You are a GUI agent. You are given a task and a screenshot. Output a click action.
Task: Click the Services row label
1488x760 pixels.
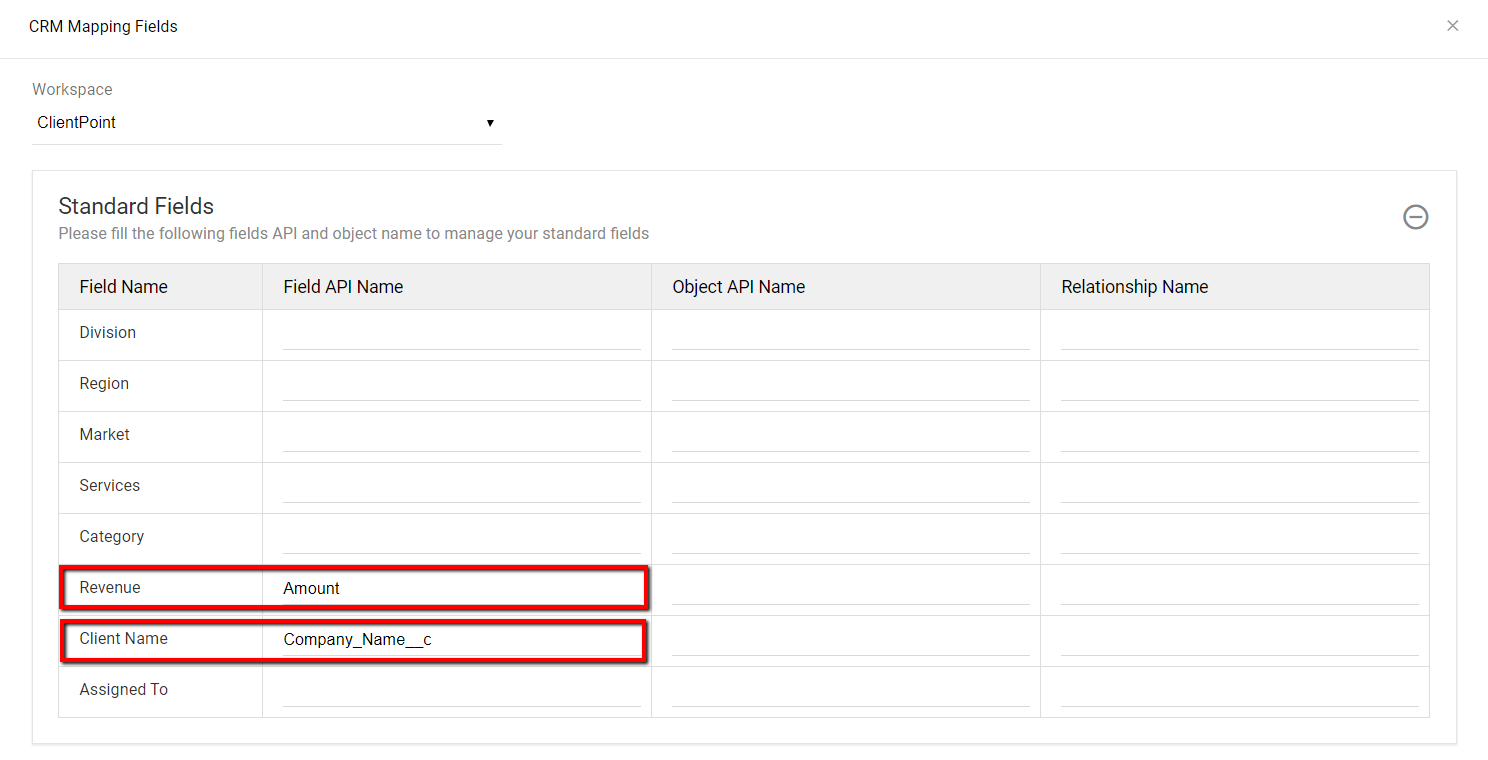point(109,486)
